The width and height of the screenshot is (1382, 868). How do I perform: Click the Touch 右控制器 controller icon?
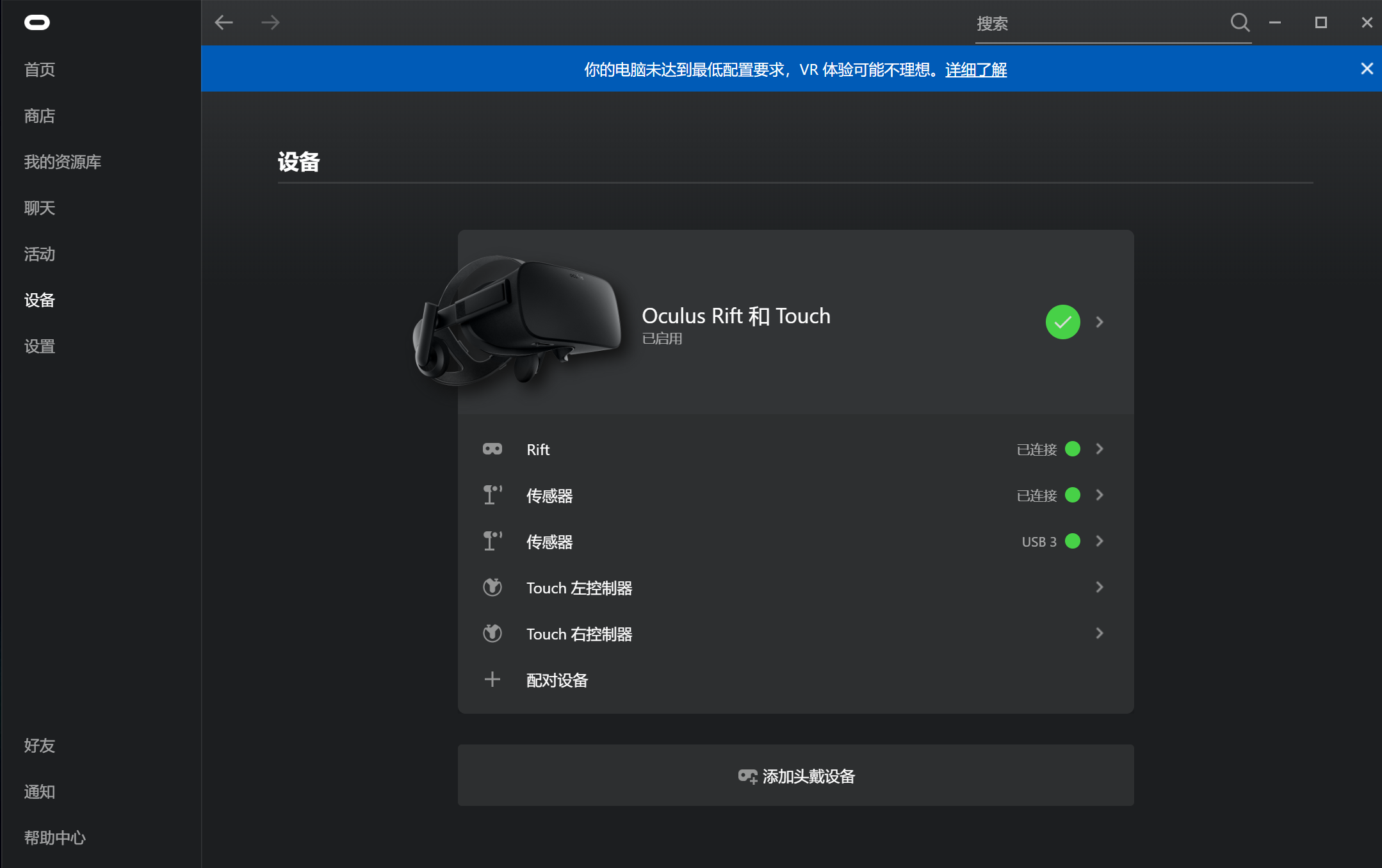click(x=492, y=633)
